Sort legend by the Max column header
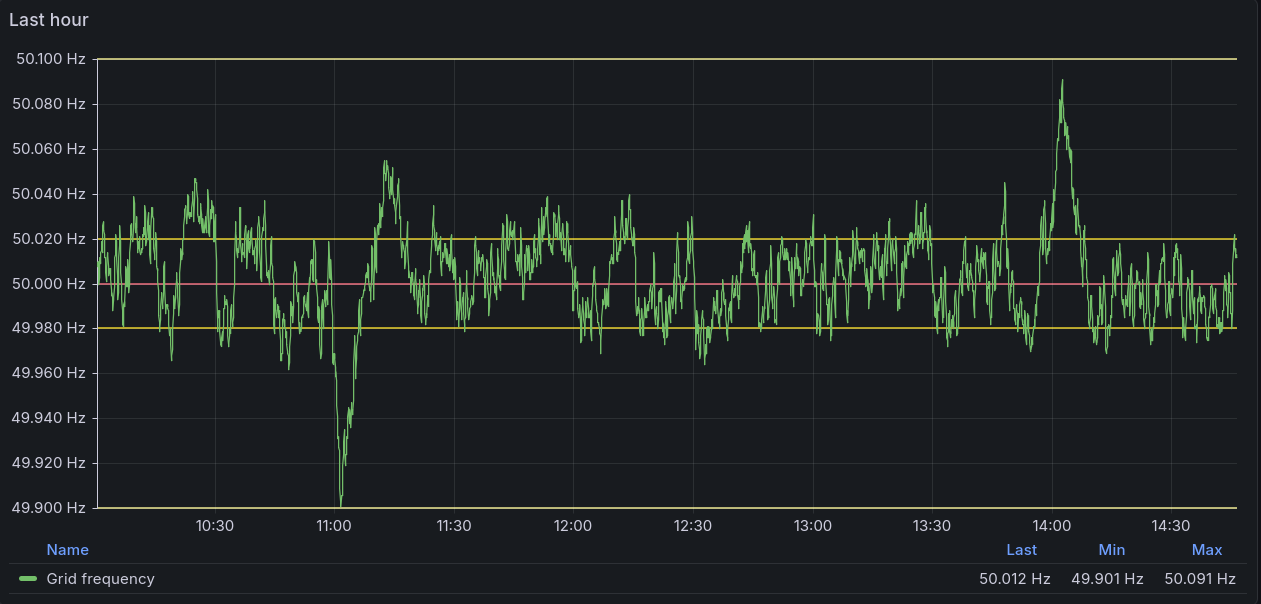The width and height of the screenshot is (1261, 604). [1206, 550]
